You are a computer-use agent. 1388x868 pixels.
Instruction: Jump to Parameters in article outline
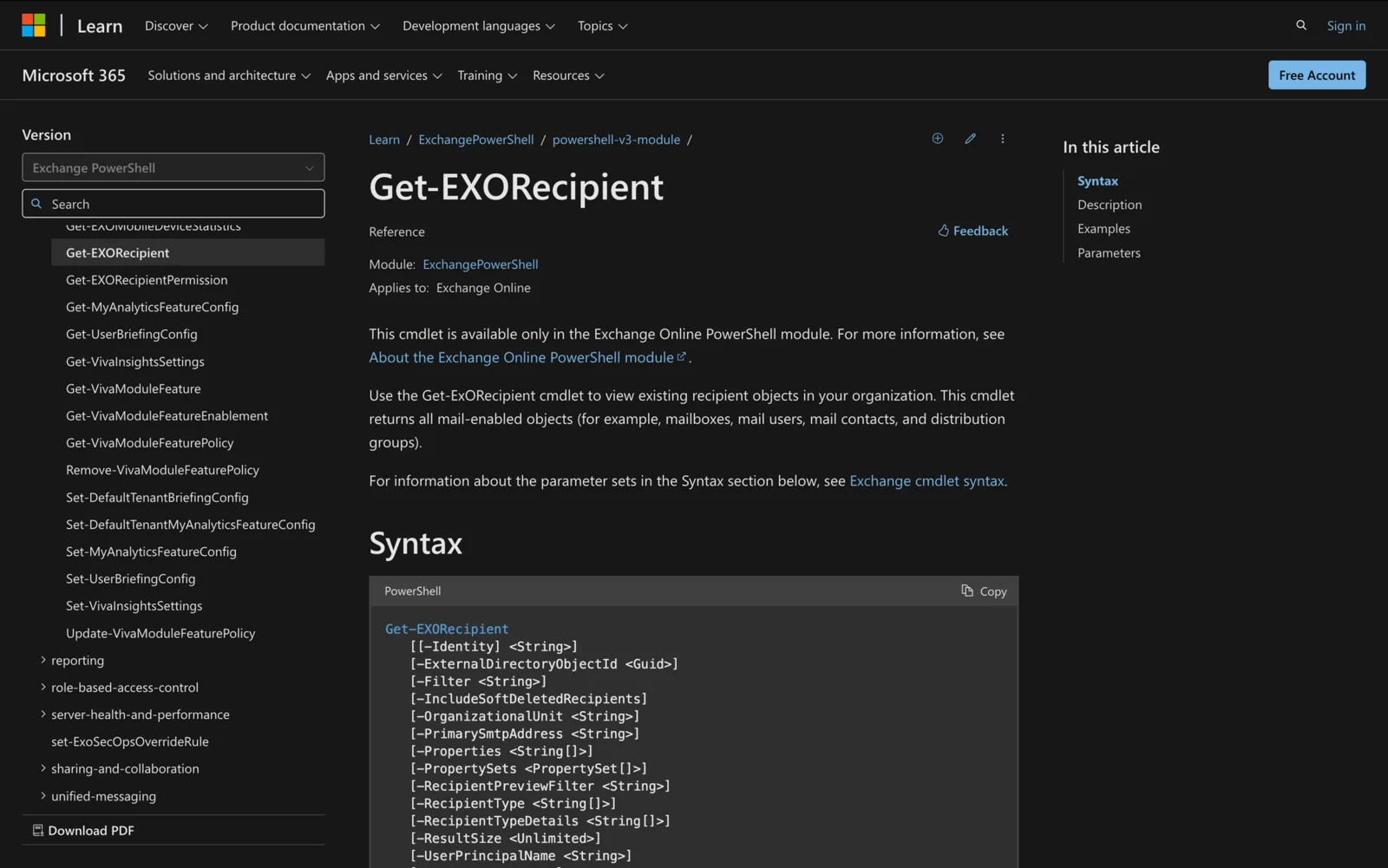click(x=1109, y=253)
